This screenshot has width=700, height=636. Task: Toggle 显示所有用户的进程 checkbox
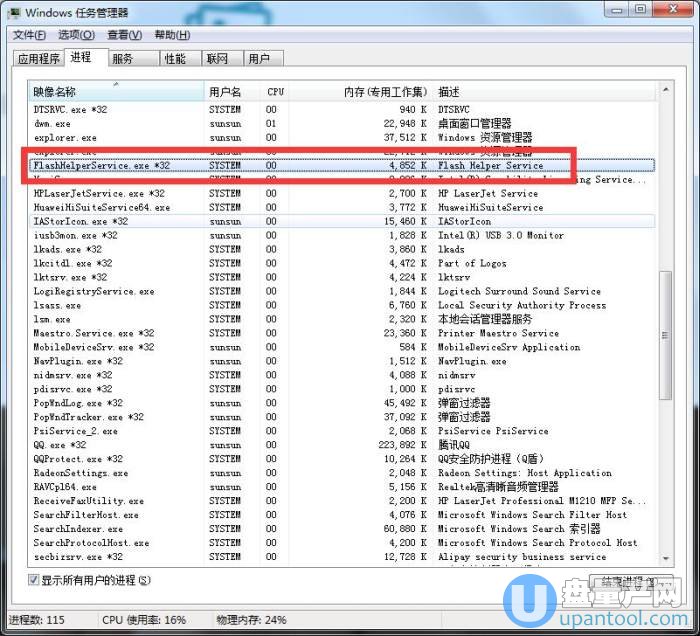[33, 580]
